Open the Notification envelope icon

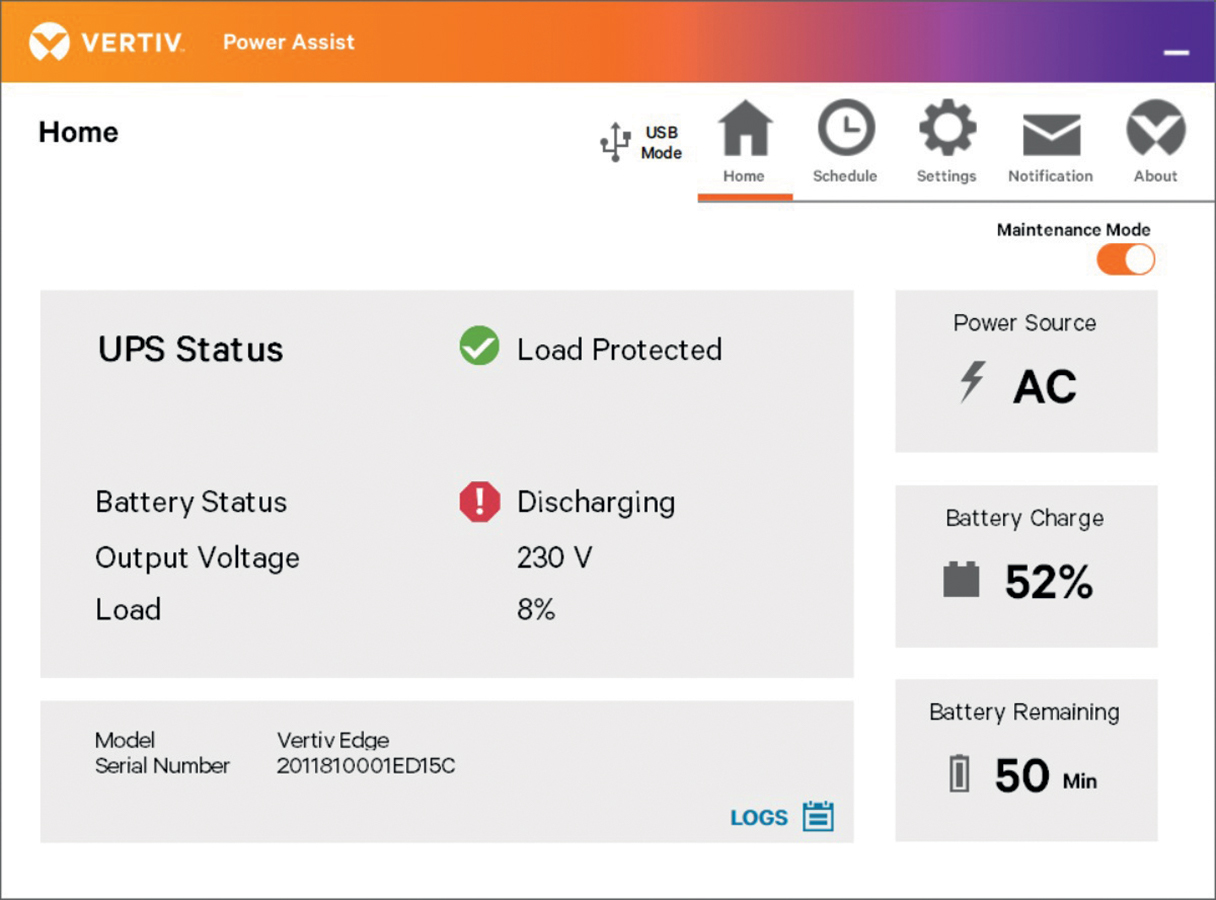1050,134
